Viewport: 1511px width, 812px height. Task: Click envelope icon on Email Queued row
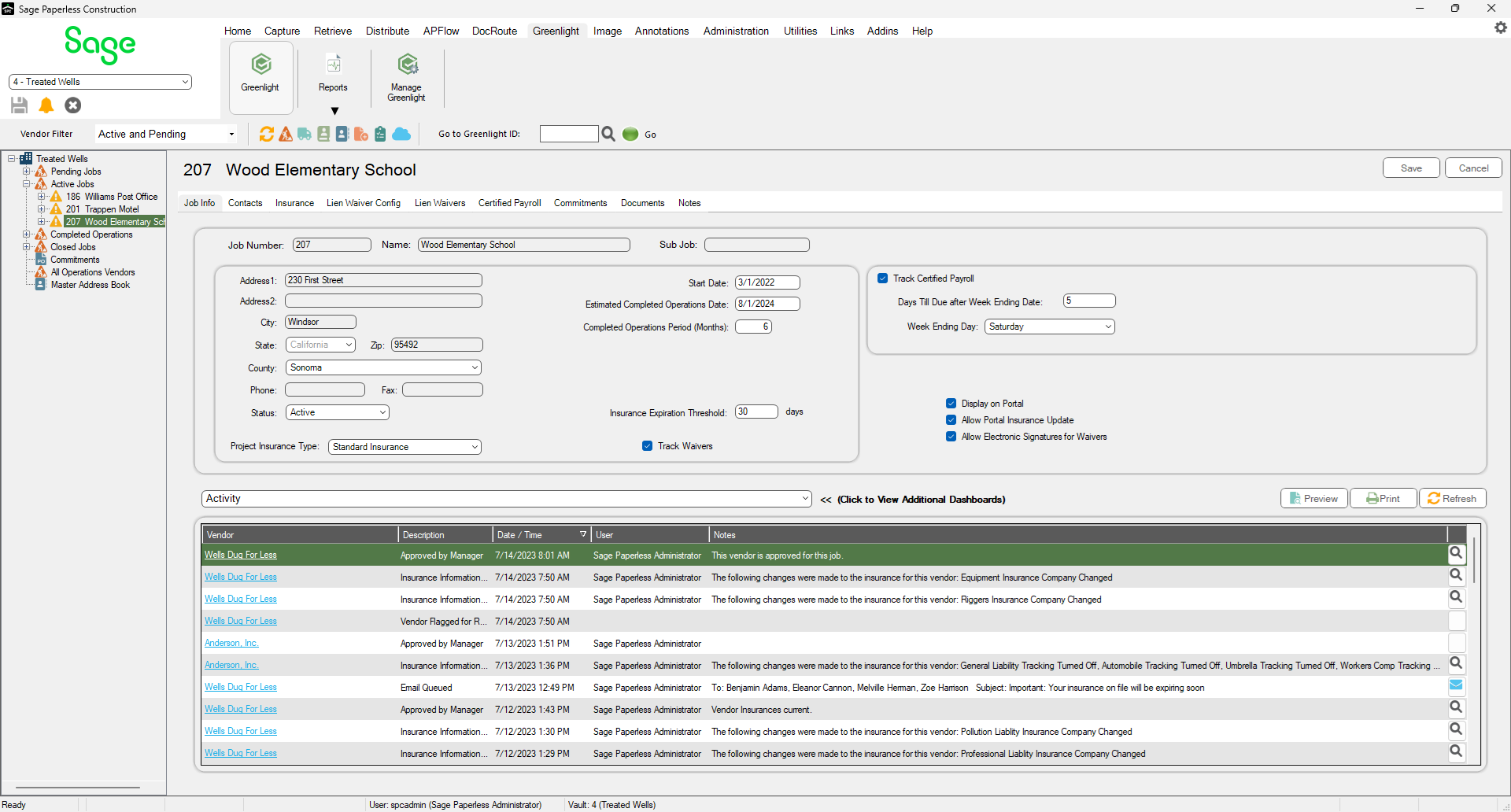coord(1457,685)
